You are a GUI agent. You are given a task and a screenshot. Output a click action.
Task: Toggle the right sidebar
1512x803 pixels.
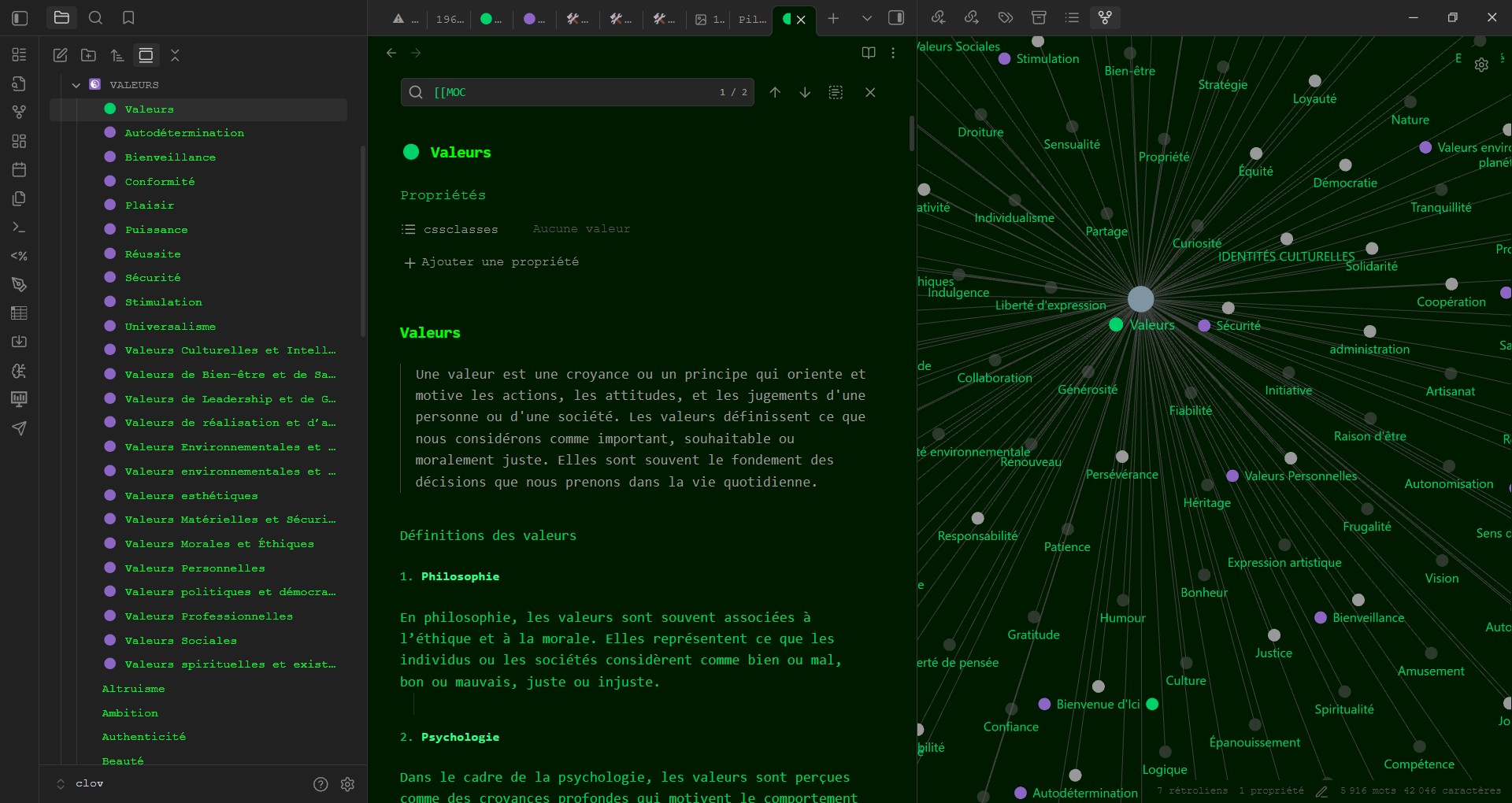point(896,17)
